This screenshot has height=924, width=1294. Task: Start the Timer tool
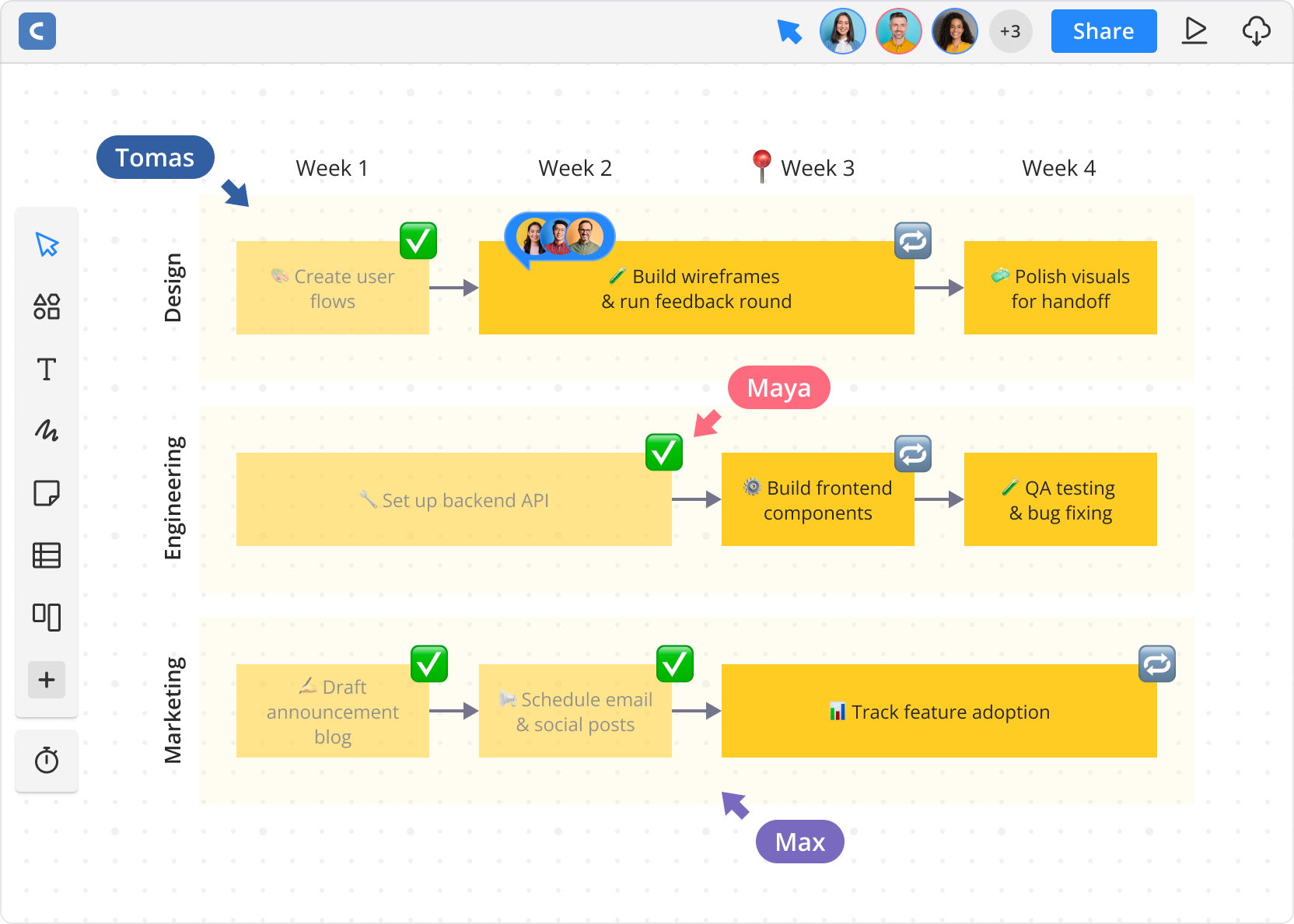pyautogui.click(x=47, y=760)
